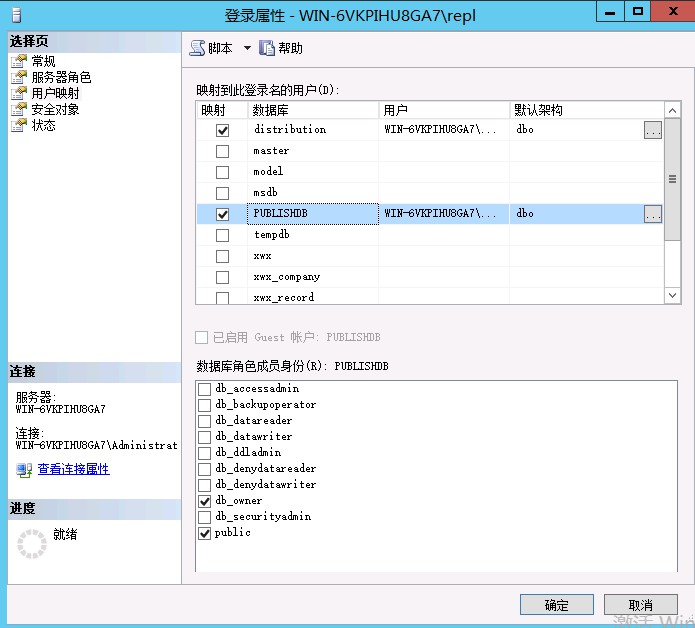
Task: Select the 安全对象 page icon
Action: tap(19, 109)
